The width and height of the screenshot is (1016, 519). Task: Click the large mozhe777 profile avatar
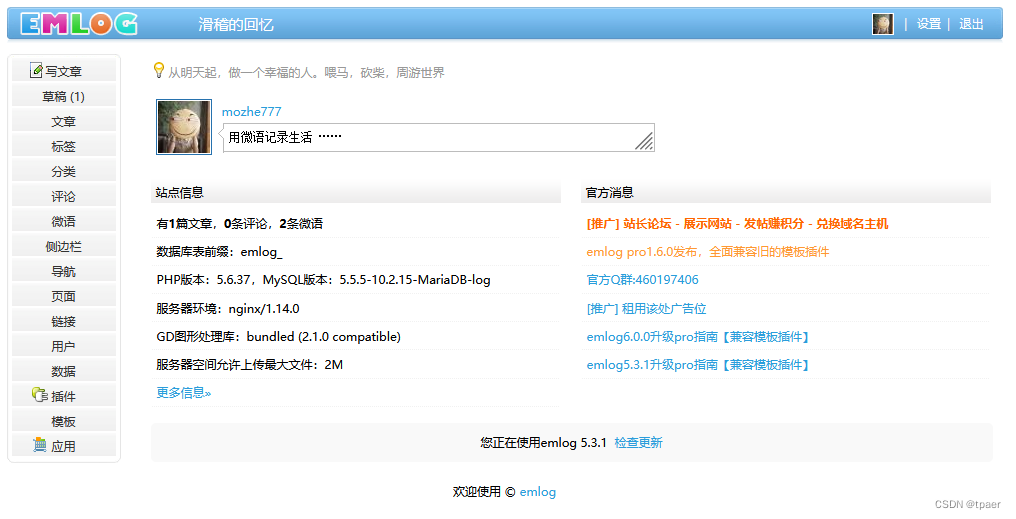pyautogui.click(x=184, y=127)
